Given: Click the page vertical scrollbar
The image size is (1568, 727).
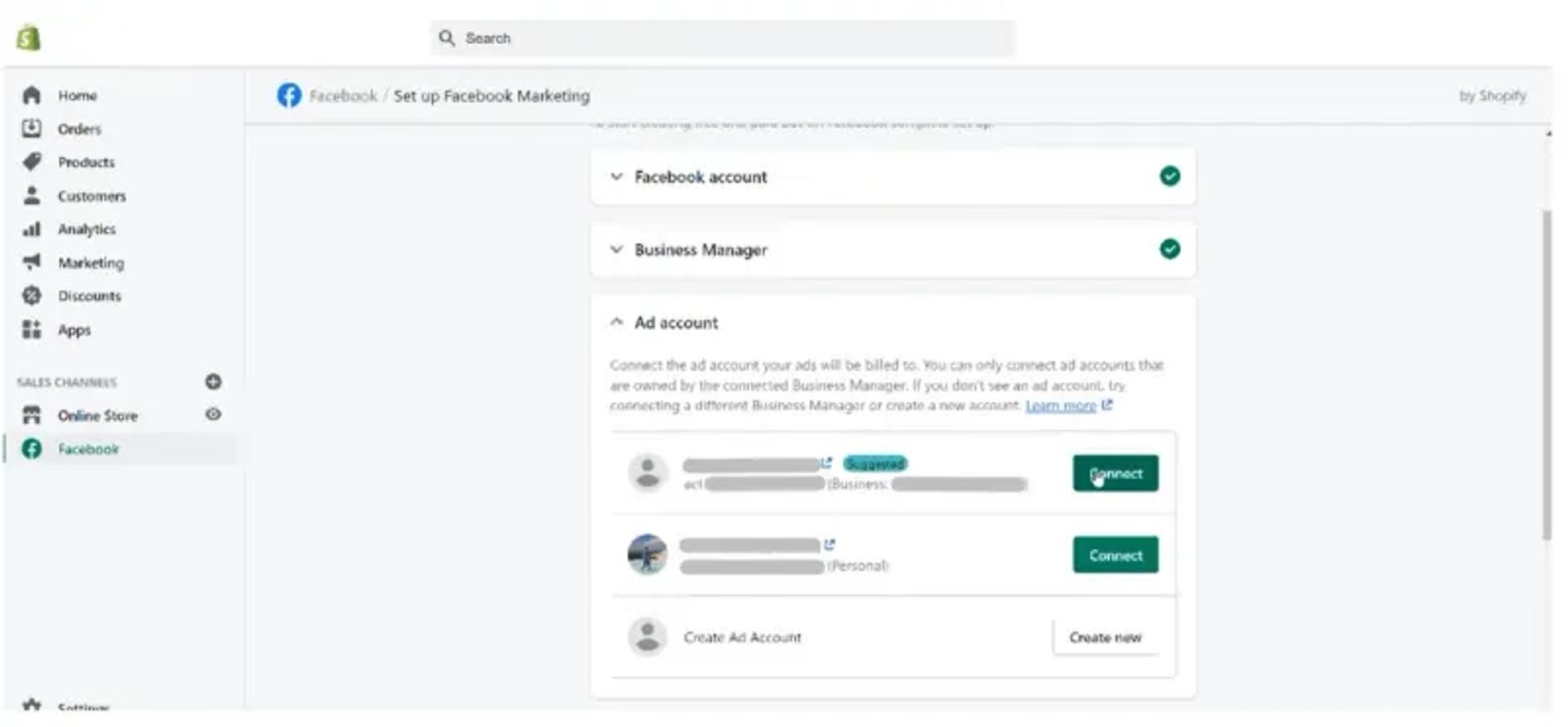Looking at the screenshot, I should point(1546,375).
